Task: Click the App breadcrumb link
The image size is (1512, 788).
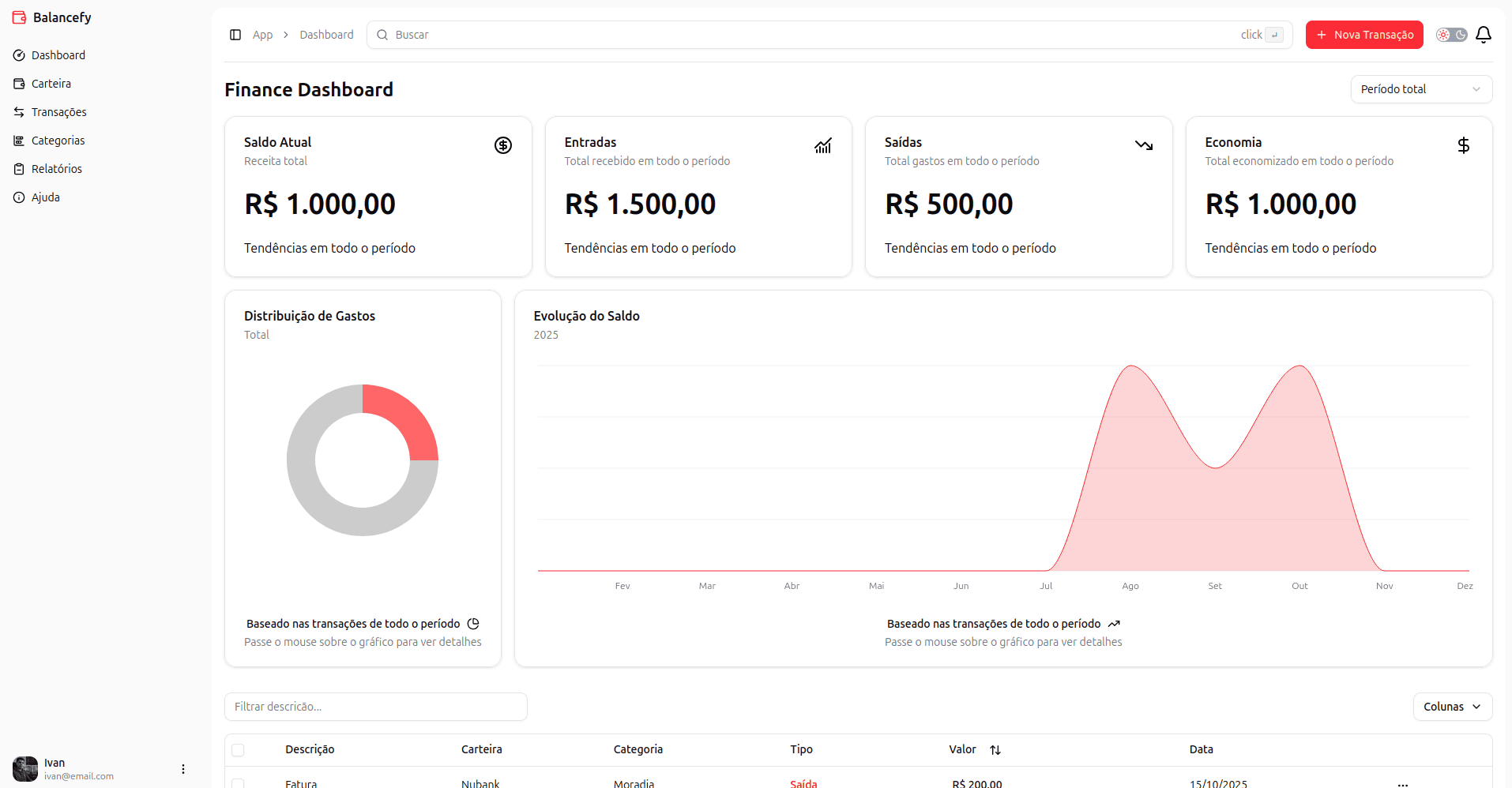Action: coord(262,35)
